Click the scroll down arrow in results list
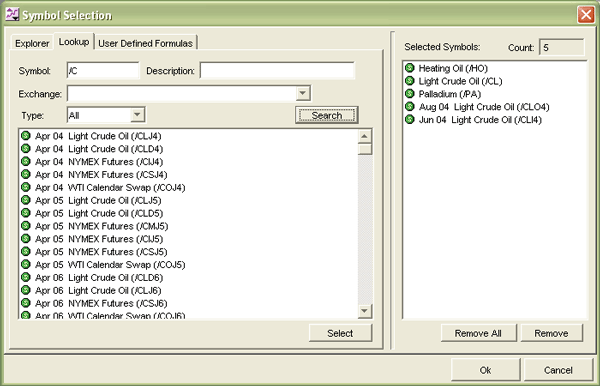This screenshot has width=600, height=386. click(364, 311)
